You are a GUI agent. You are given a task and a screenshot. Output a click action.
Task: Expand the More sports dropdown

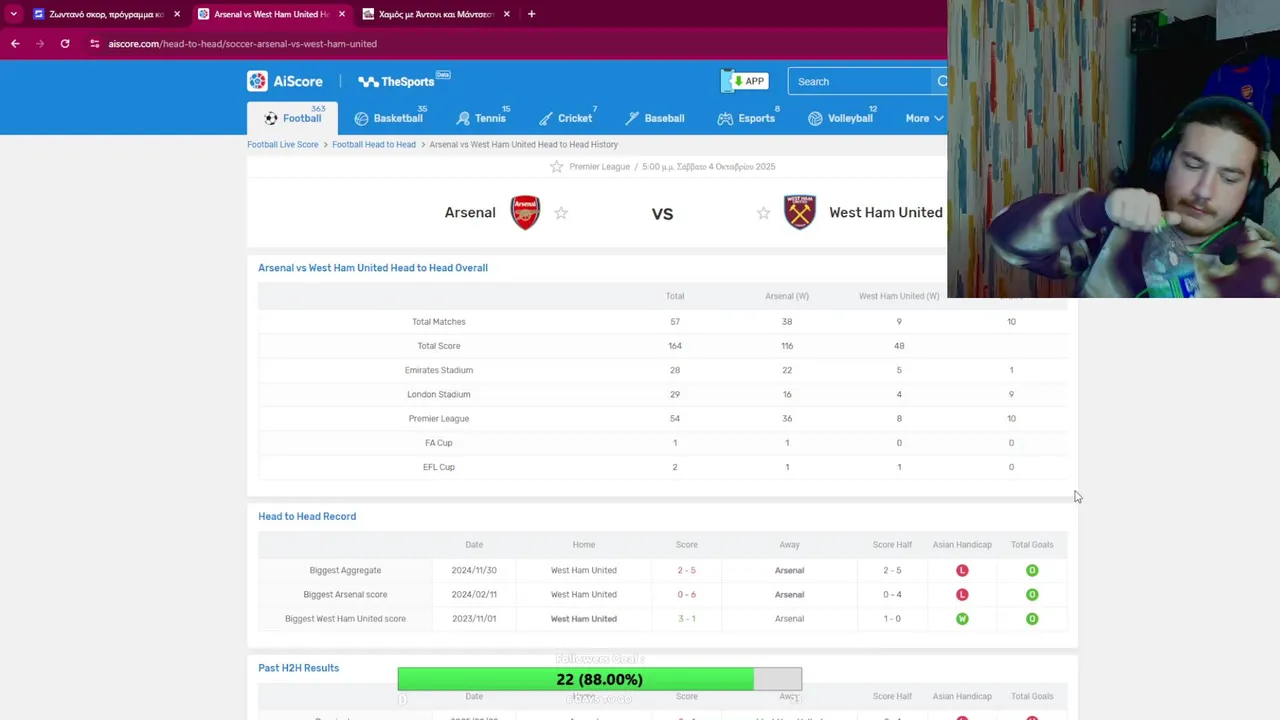tap(924, 118)
